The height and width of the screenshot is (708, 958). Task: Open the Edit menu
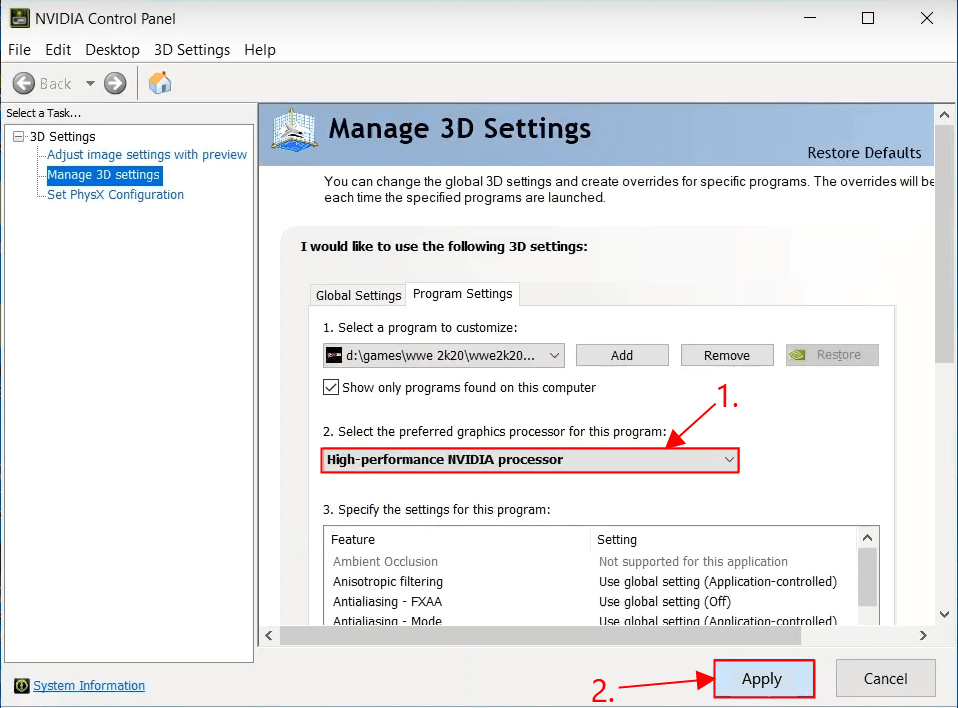[58, 49]
